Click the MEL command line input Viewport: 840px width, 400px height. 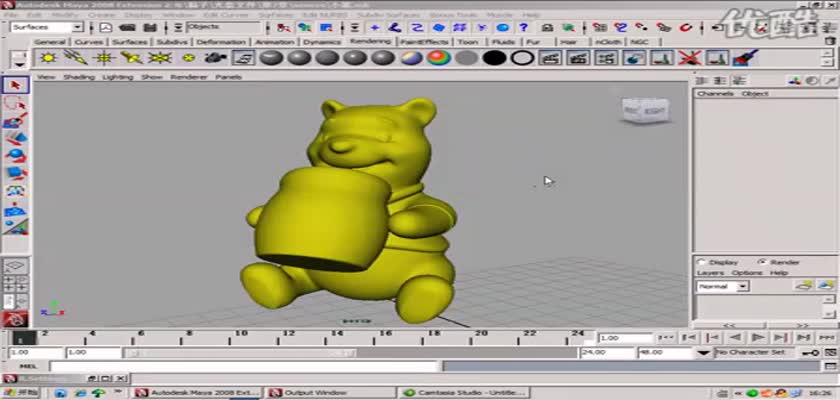244,366
